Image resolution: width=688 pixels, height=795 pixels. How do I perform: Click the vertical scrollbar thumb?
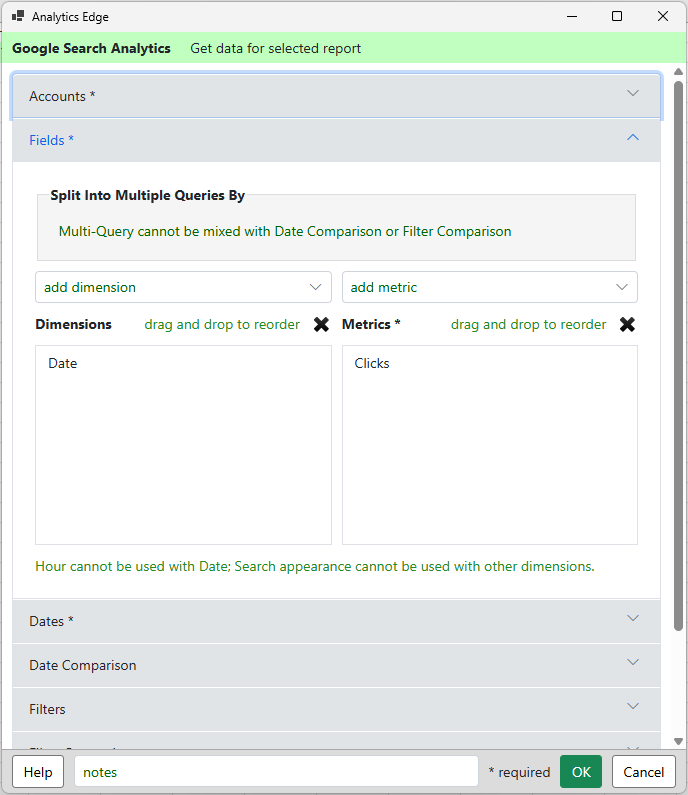pos(678,355)
